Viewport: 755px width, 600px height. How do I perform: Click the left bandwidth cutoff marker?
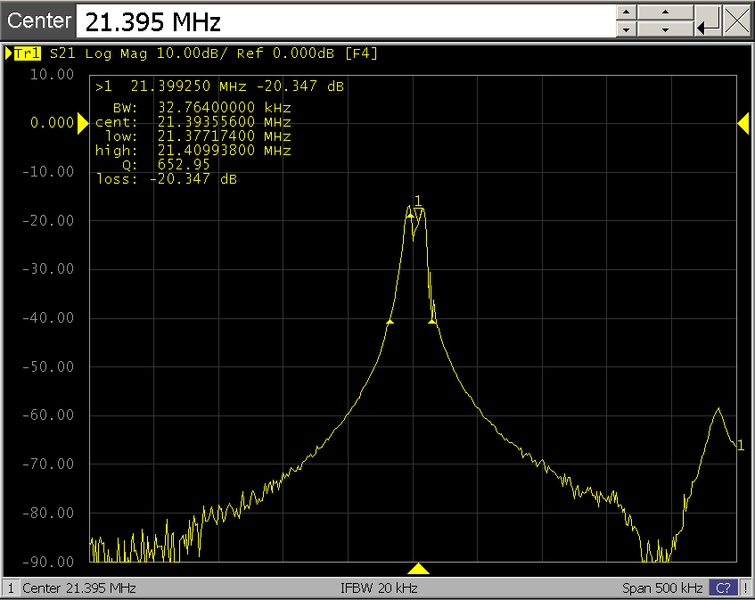click(389, 322)
